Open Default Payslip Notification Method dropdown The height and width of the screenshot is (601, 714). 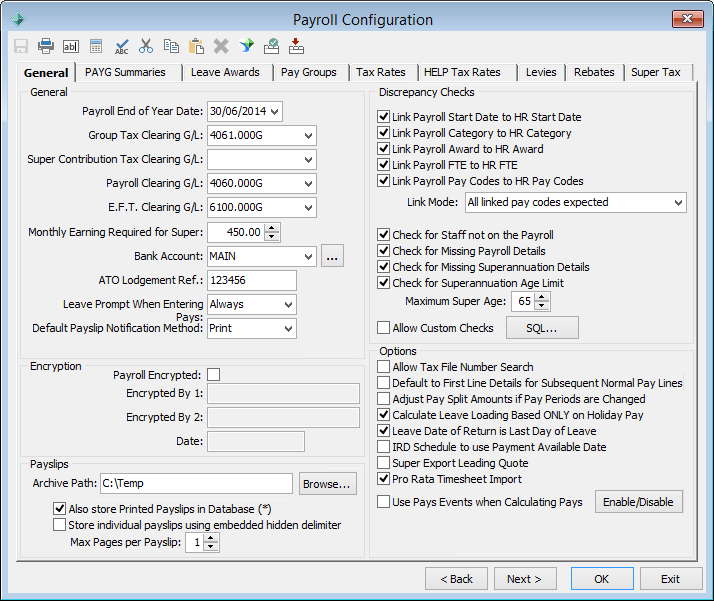[288, 329]
